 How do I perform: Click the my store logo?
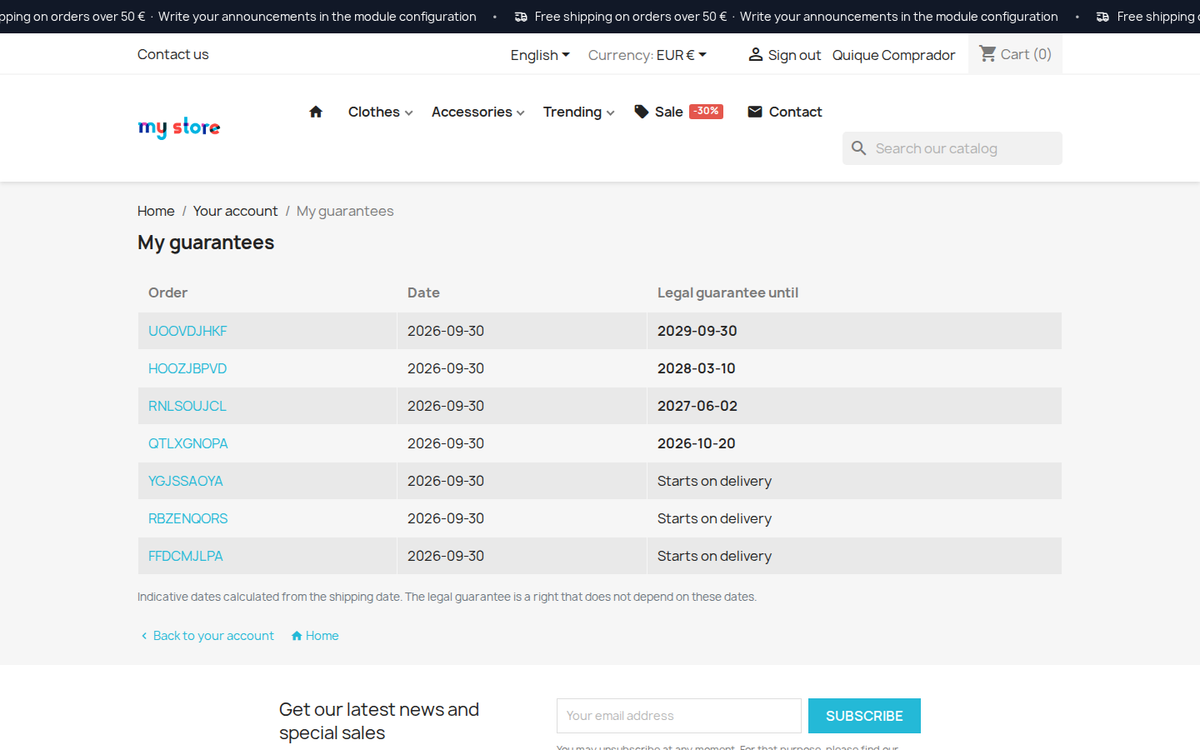tap(179, 127)
